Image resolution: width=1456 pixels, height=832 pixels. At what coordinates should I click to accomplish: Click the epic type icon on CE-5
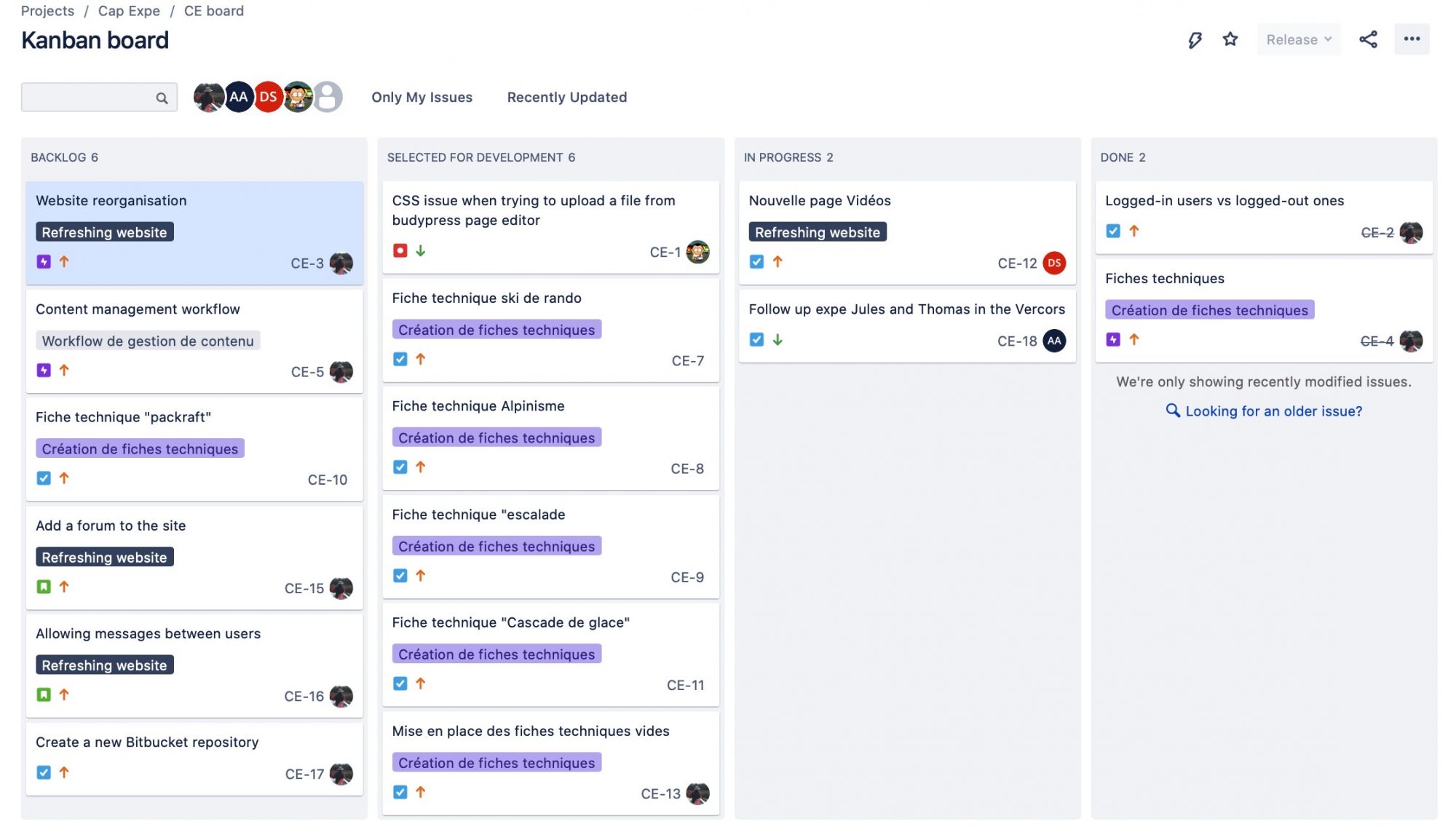click(44, 370)
